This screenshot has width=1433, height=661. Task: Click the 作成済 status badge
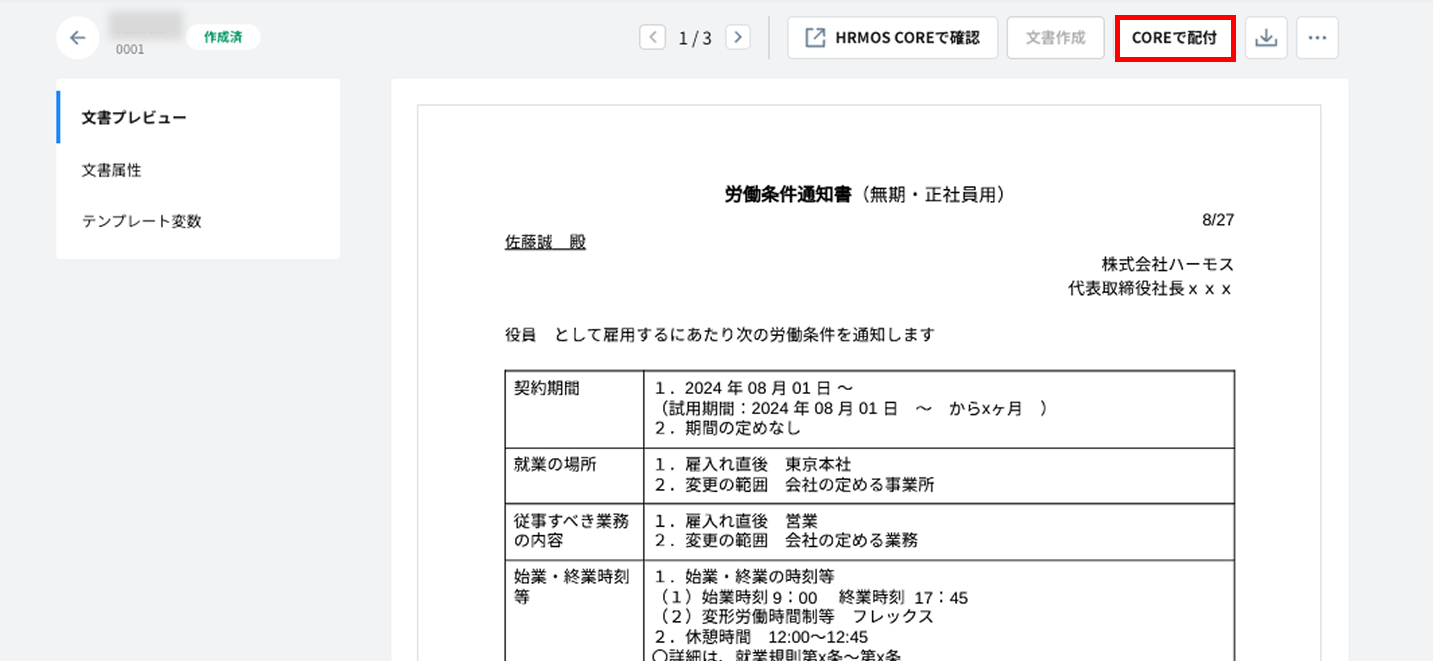[223, 37]
